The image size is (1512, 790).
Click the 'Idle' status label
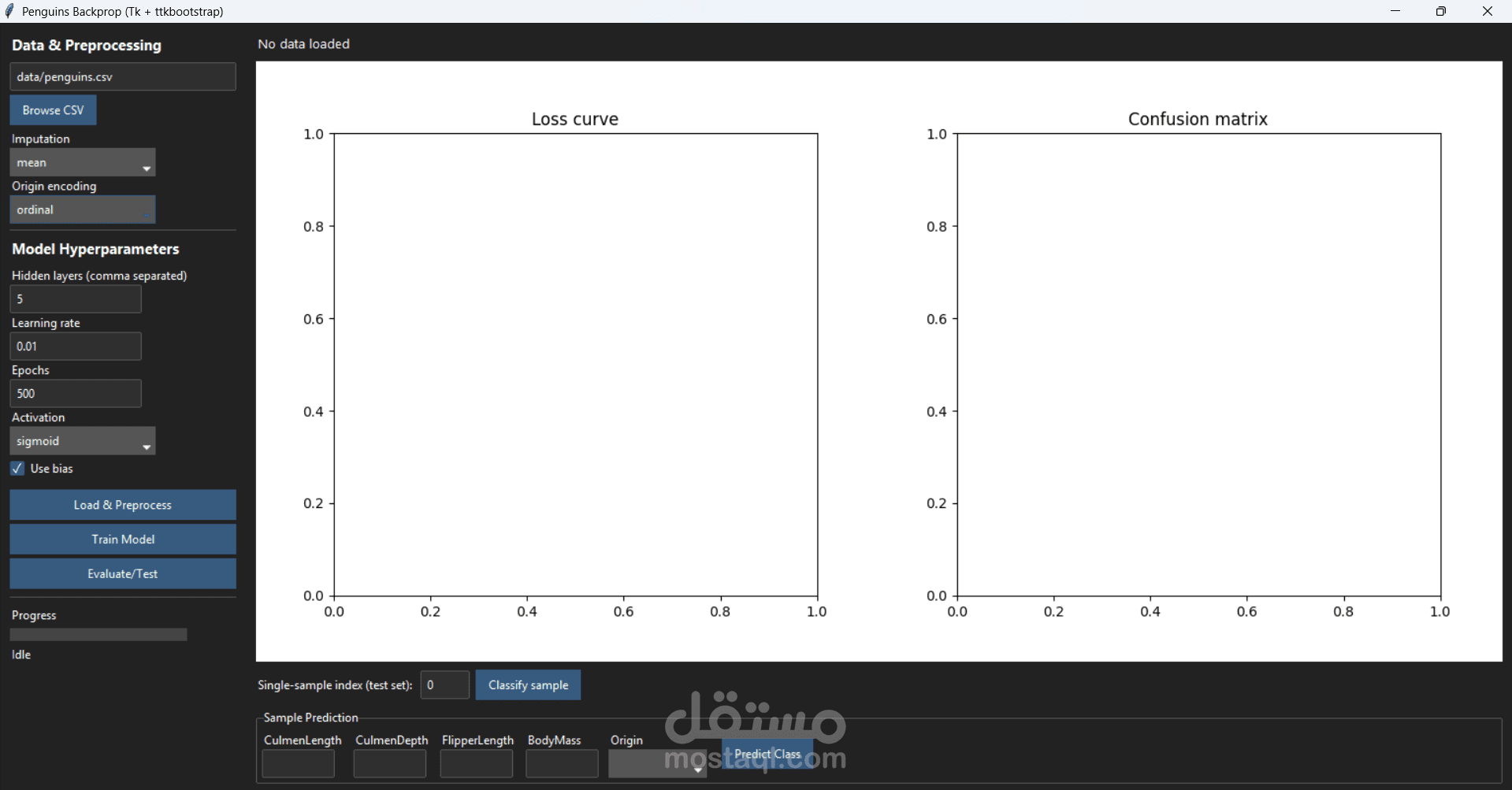click(21, 655)
